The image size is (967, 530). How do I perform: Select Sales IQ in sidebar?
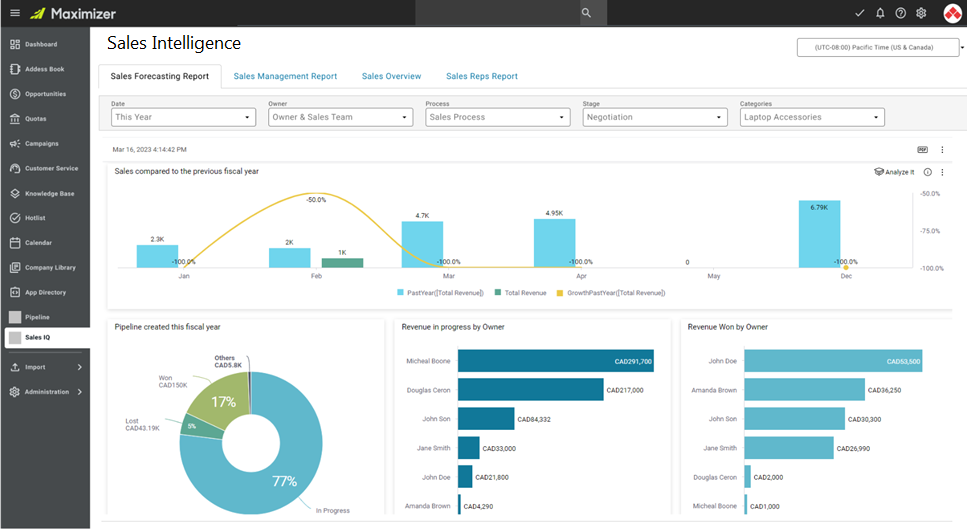(47, 337)
